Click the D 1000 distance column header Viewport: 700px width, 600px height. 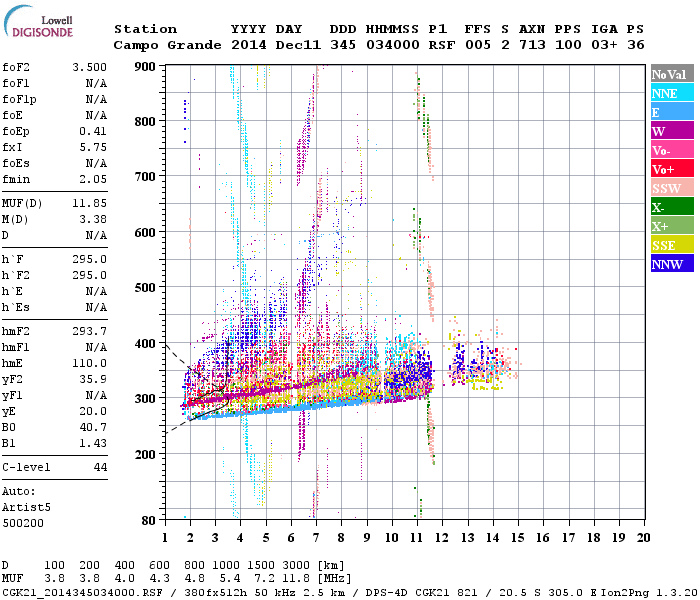[225, 566]
